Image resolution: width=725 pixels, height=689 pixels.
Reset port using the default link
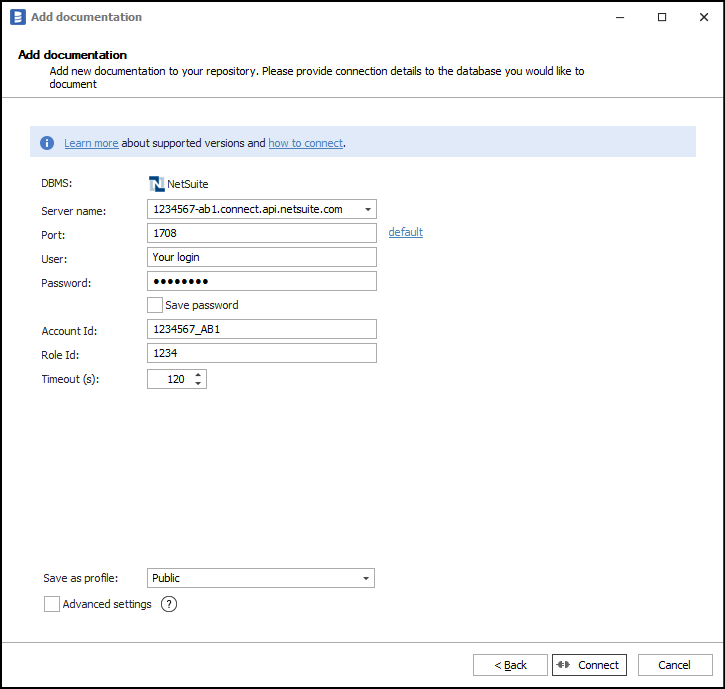pos(405,232)
